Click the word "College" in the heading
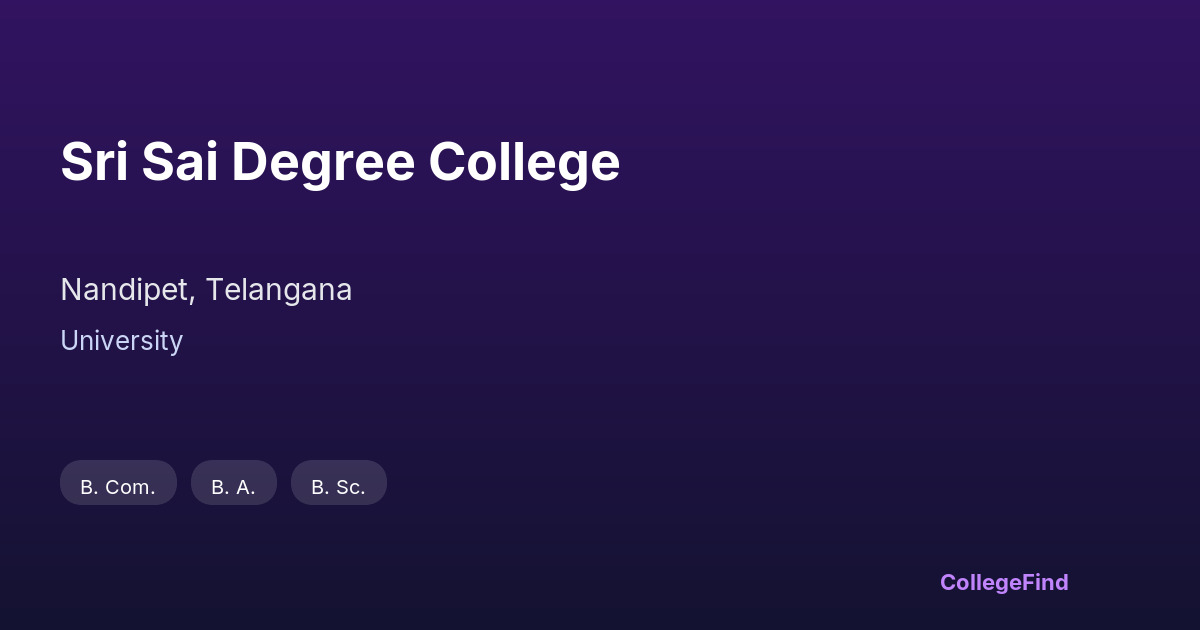Viewport: 1200px width, 630px height. (524, 162)
